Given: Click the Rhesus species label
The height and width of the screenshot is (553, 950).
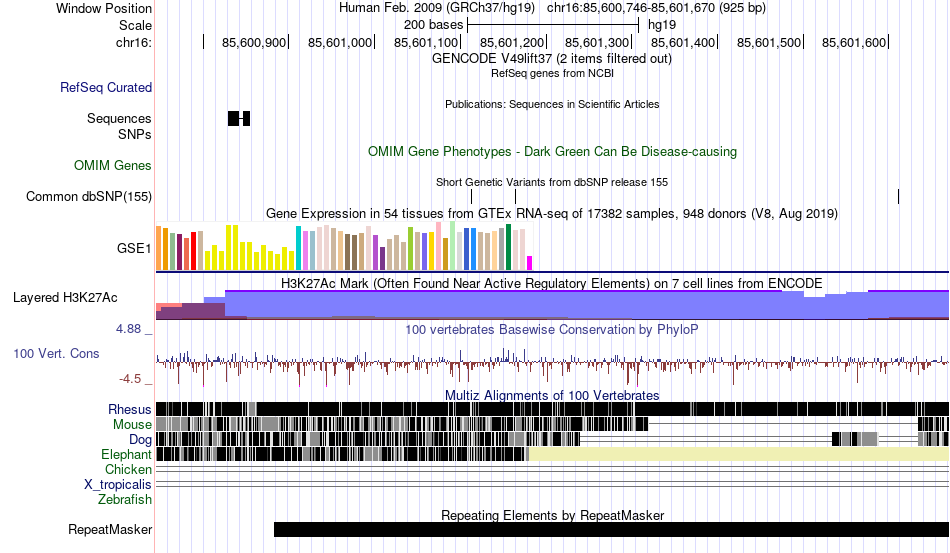Looking at the screenshot, I should (130, 409).
